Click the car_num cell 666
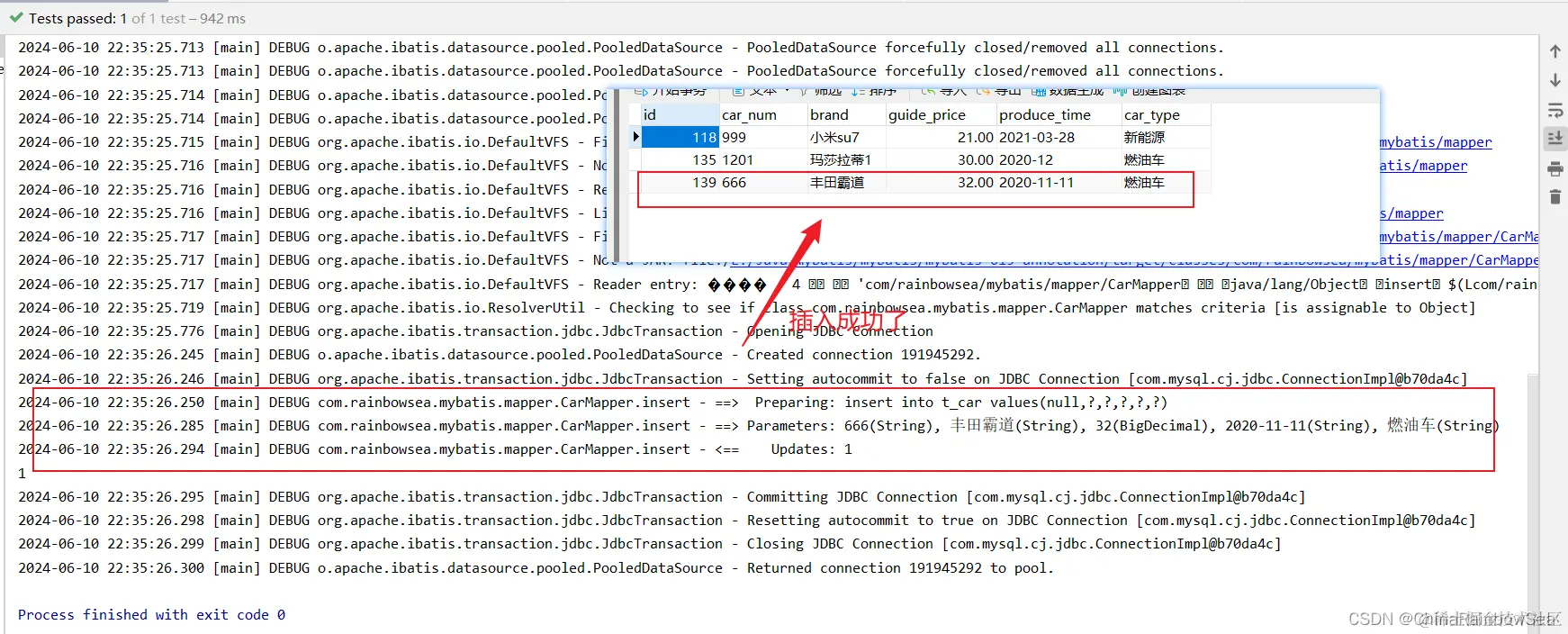Viewport: 1568px width, 634px height. pyautogui.click(x=762, y=182)
